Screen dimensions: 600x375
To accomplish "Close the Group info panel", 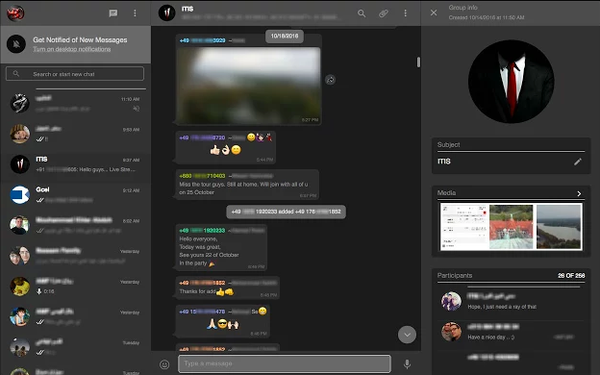I will 434,13.
